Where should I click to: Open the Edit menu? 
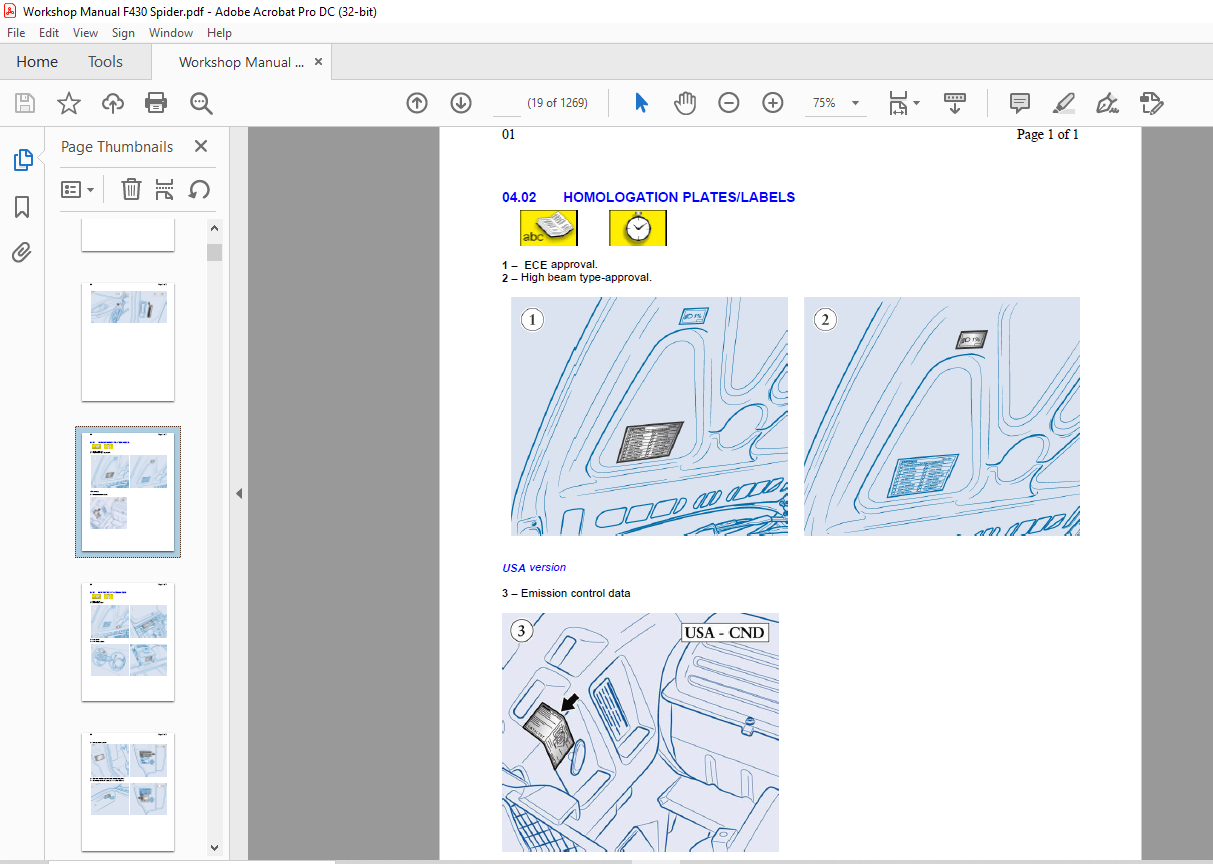[49, 33]
